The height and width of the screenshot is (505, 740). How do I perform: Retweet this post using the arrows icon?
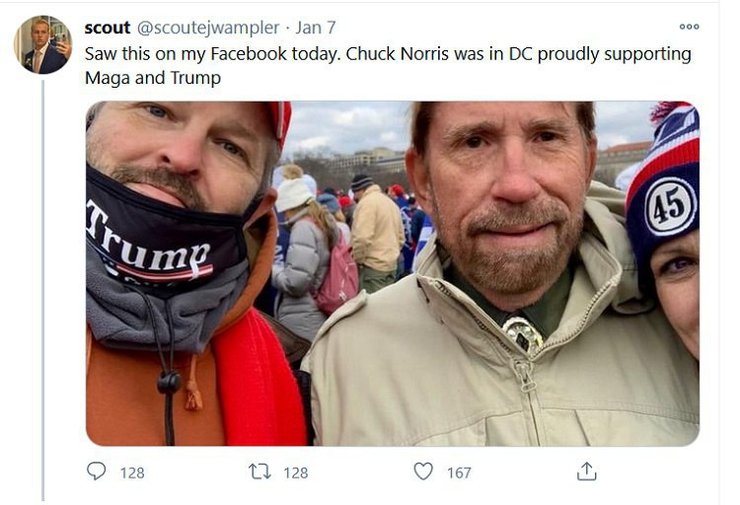click(260, 471)
